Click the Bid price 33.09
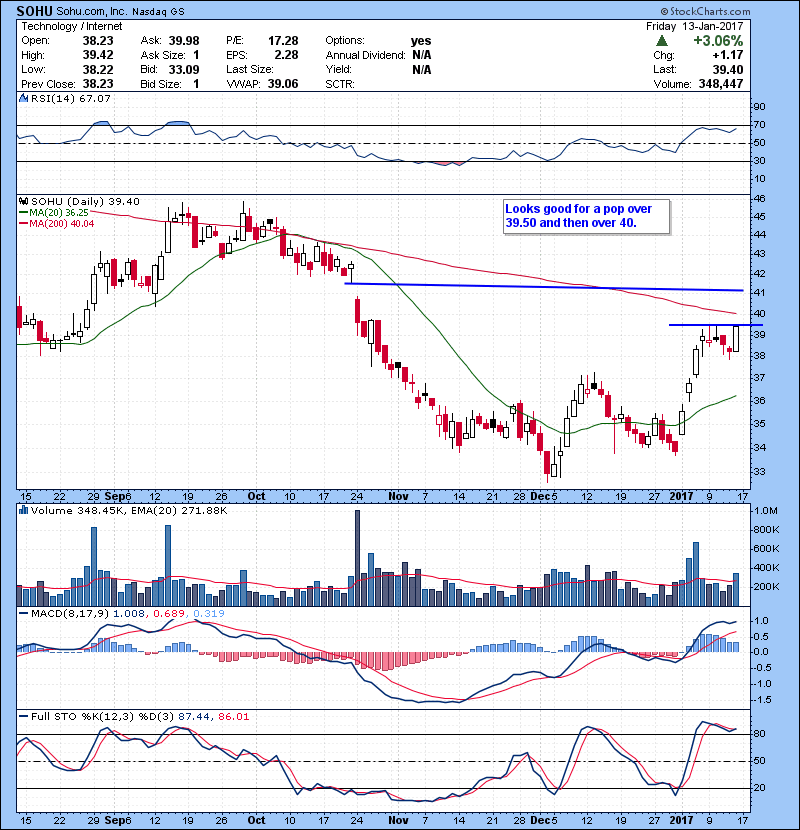 [184, 69]
